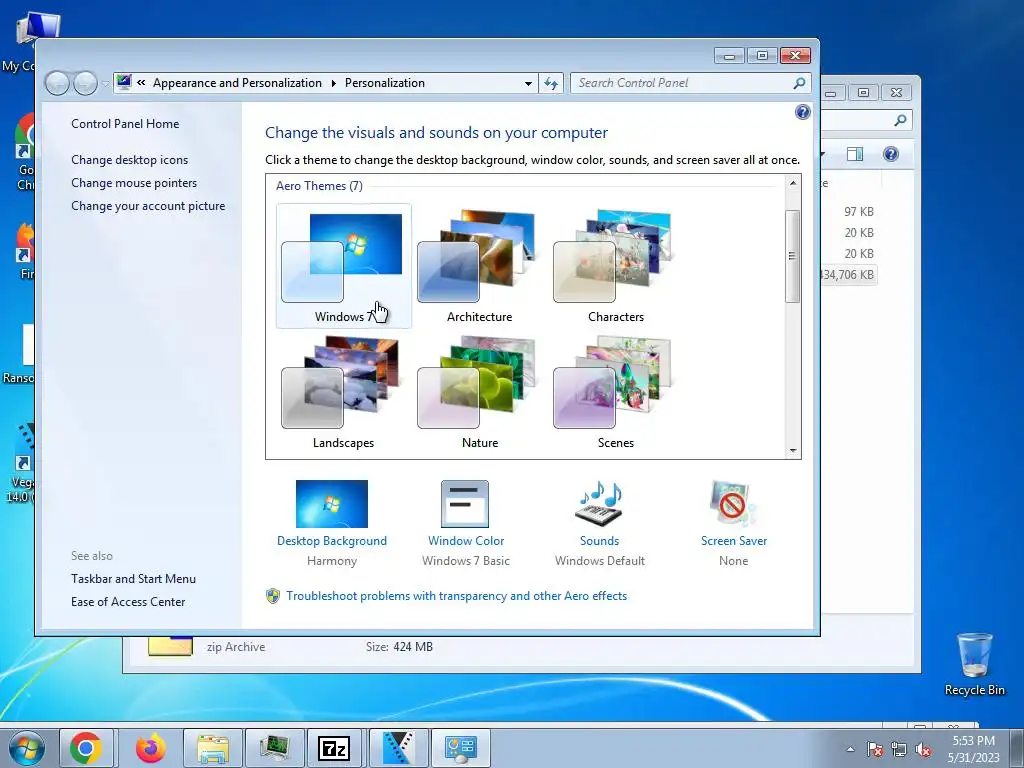Image resolution: width=1024 pixels, height=768 pixels.
Task: Click the Window Color link text
Action: click(x=466, y=541)
